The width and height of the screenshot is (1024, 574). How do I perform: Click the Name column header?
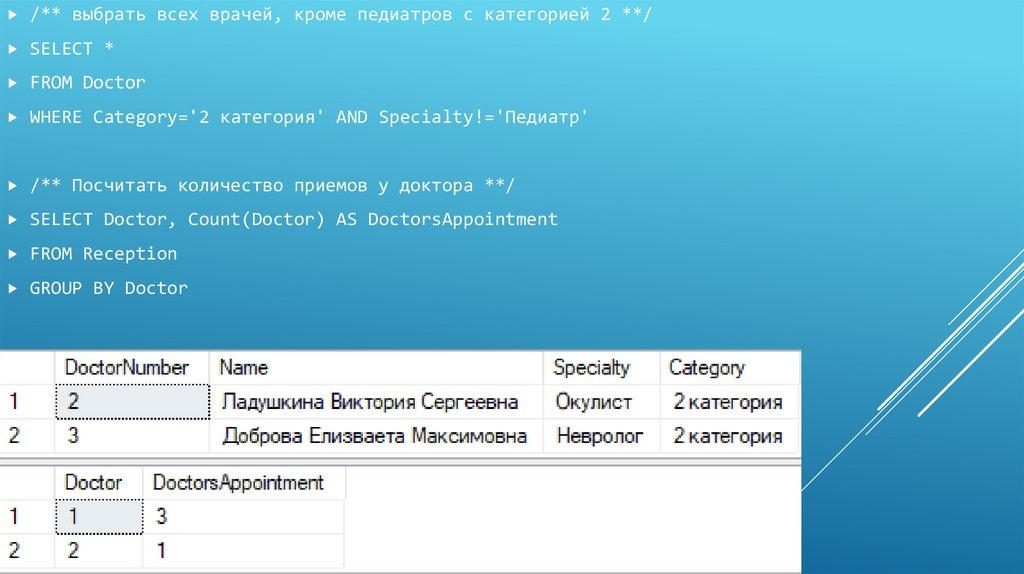click(244, 368)
